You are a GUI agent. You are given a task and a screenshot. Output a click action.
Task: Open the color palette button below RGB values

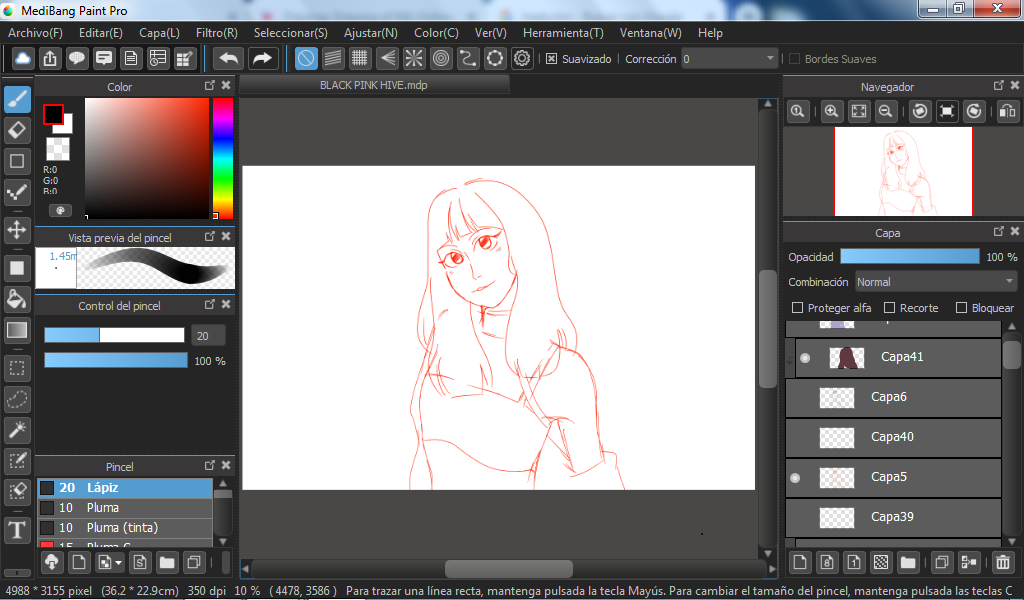click(60, 210)
